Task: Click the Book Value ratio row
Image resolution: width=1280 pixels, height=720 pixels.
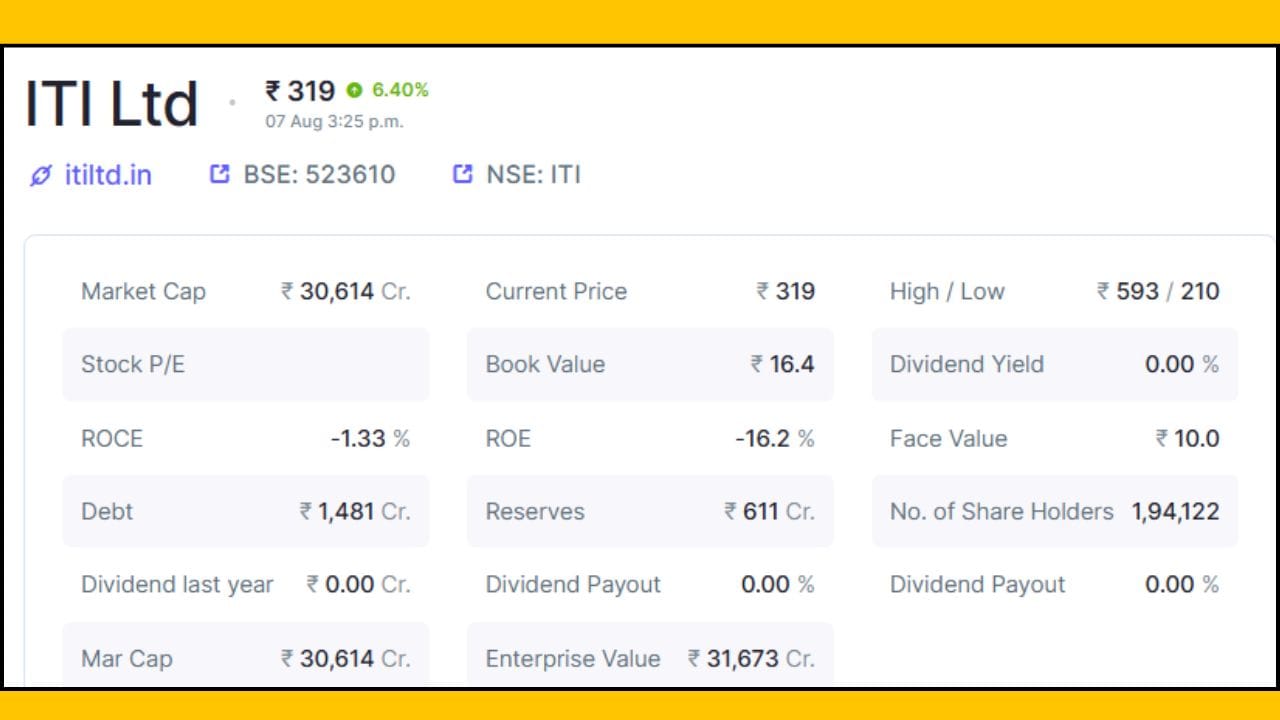Action: click(x=650, y=364)
